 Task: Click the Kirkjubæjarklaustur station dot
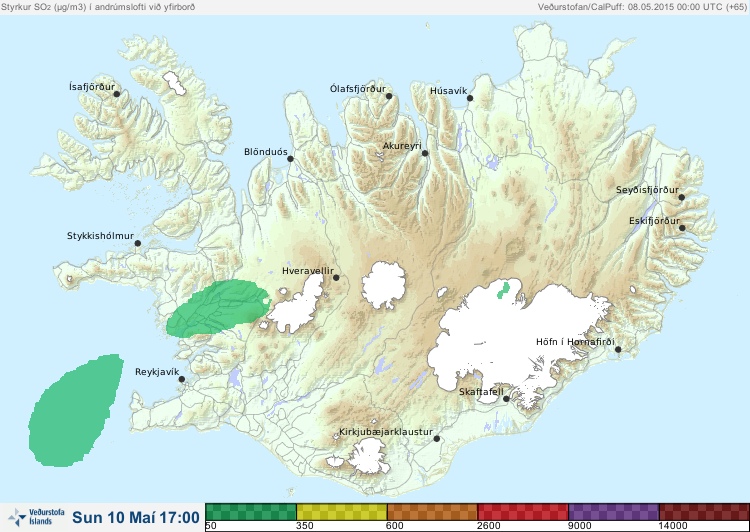click(x=436, y=439)
